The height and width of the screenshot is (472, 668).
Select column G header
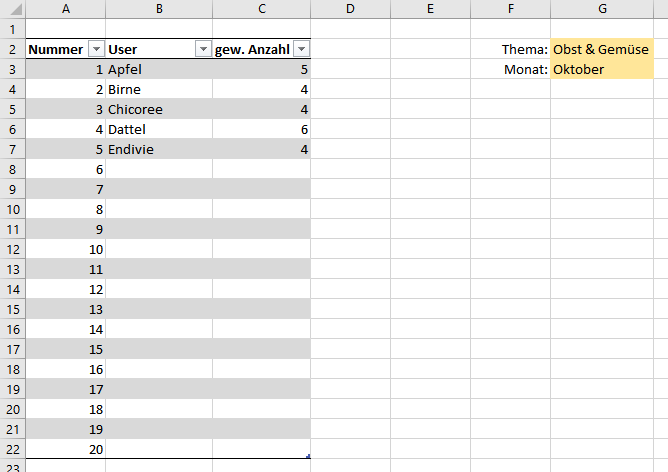point(602,9)
